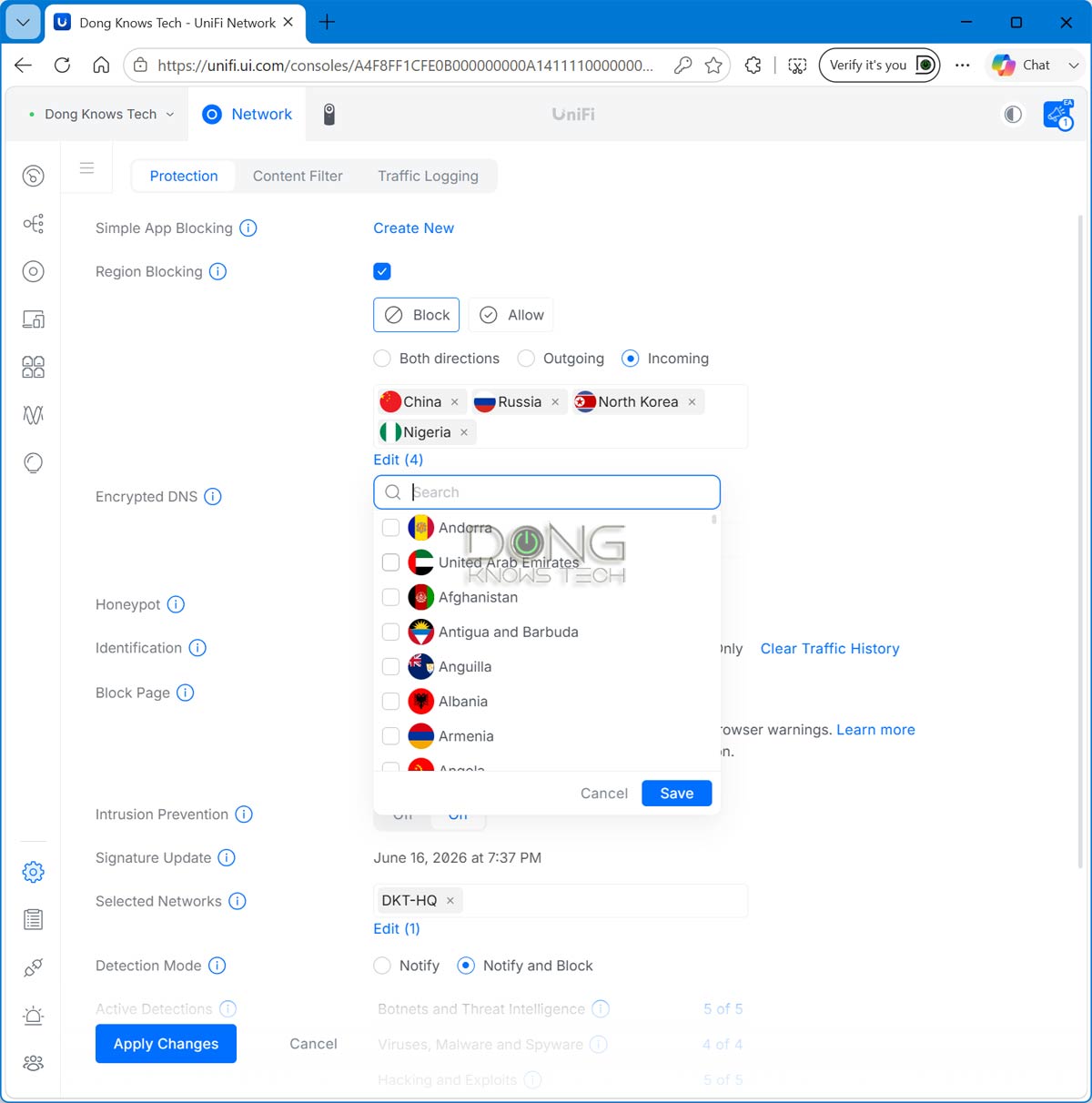Click the Protect camera app icon
1092x1103 pixels.
(x=329, y=114)
